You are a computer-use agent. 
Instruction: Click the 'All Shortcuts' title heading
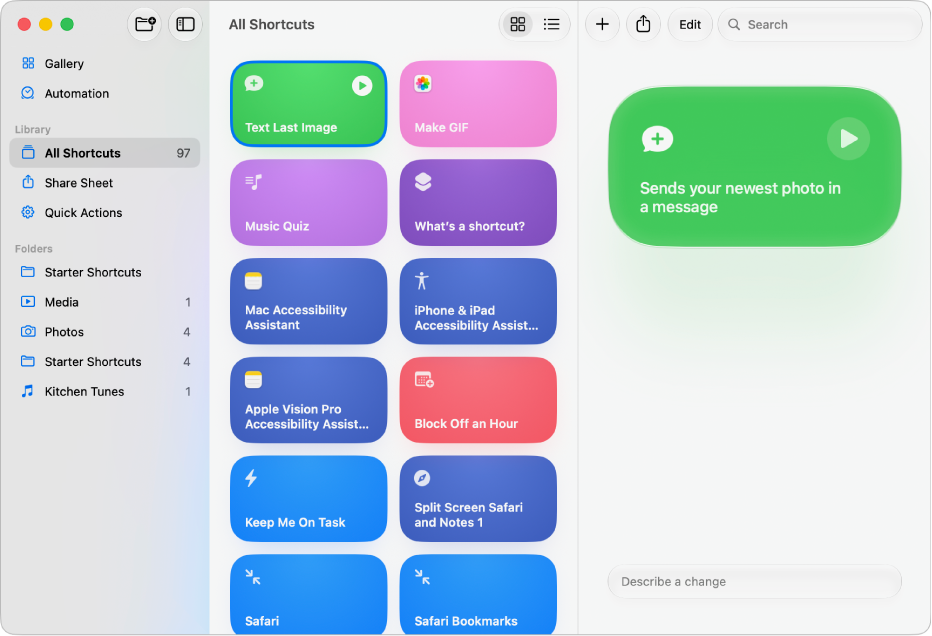coord(272,24)
